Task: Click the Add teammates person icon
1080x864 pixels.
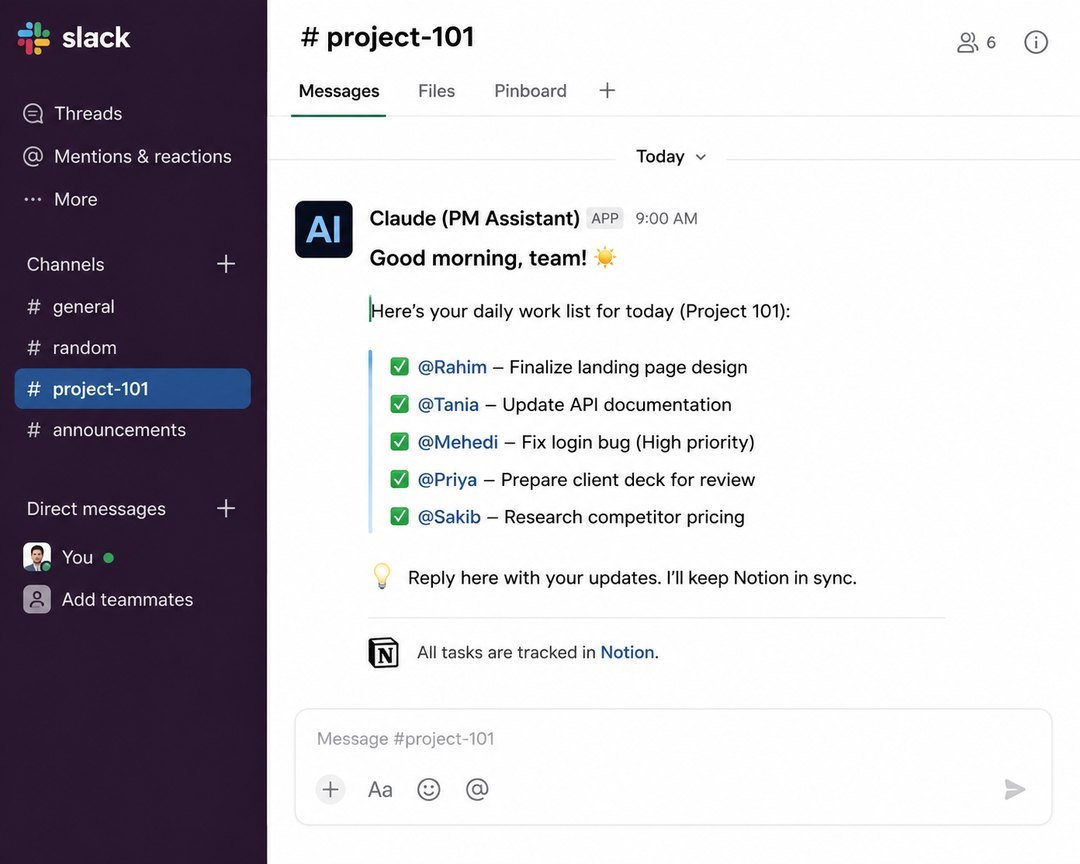Action: coord(37,599)
